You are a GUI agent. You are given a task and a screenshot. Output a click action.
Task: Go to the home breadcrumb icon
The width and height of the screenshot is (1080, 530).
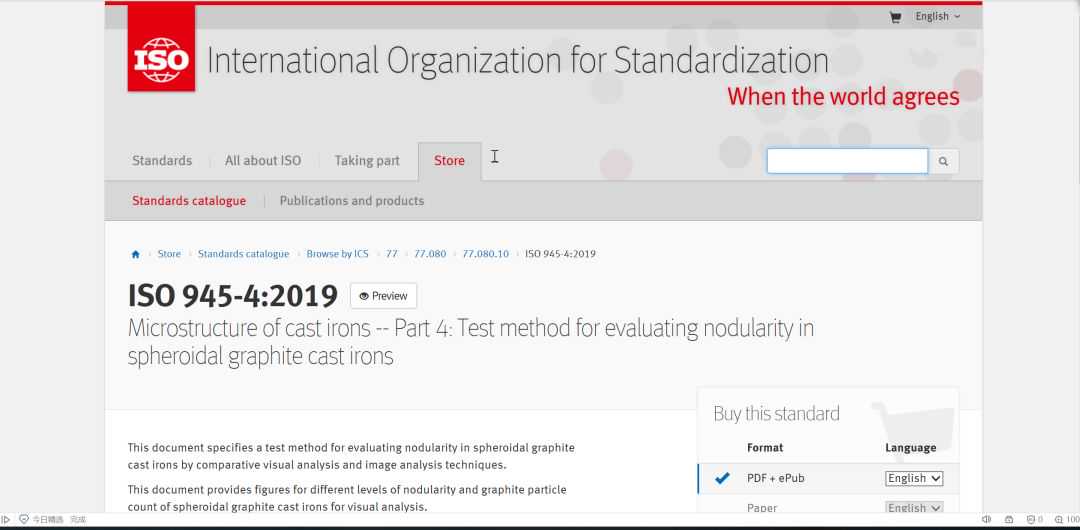tap(136, 254)
